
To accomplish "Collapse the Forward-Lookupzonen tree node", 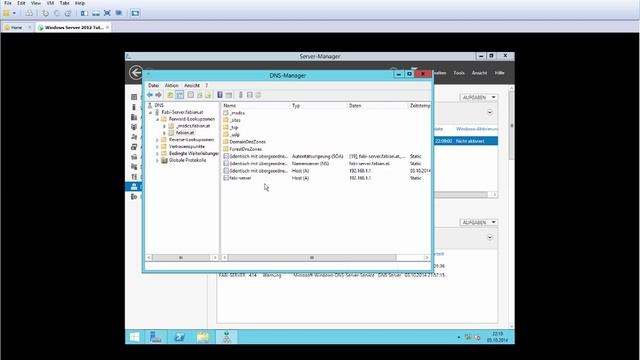I will [157, 119].
